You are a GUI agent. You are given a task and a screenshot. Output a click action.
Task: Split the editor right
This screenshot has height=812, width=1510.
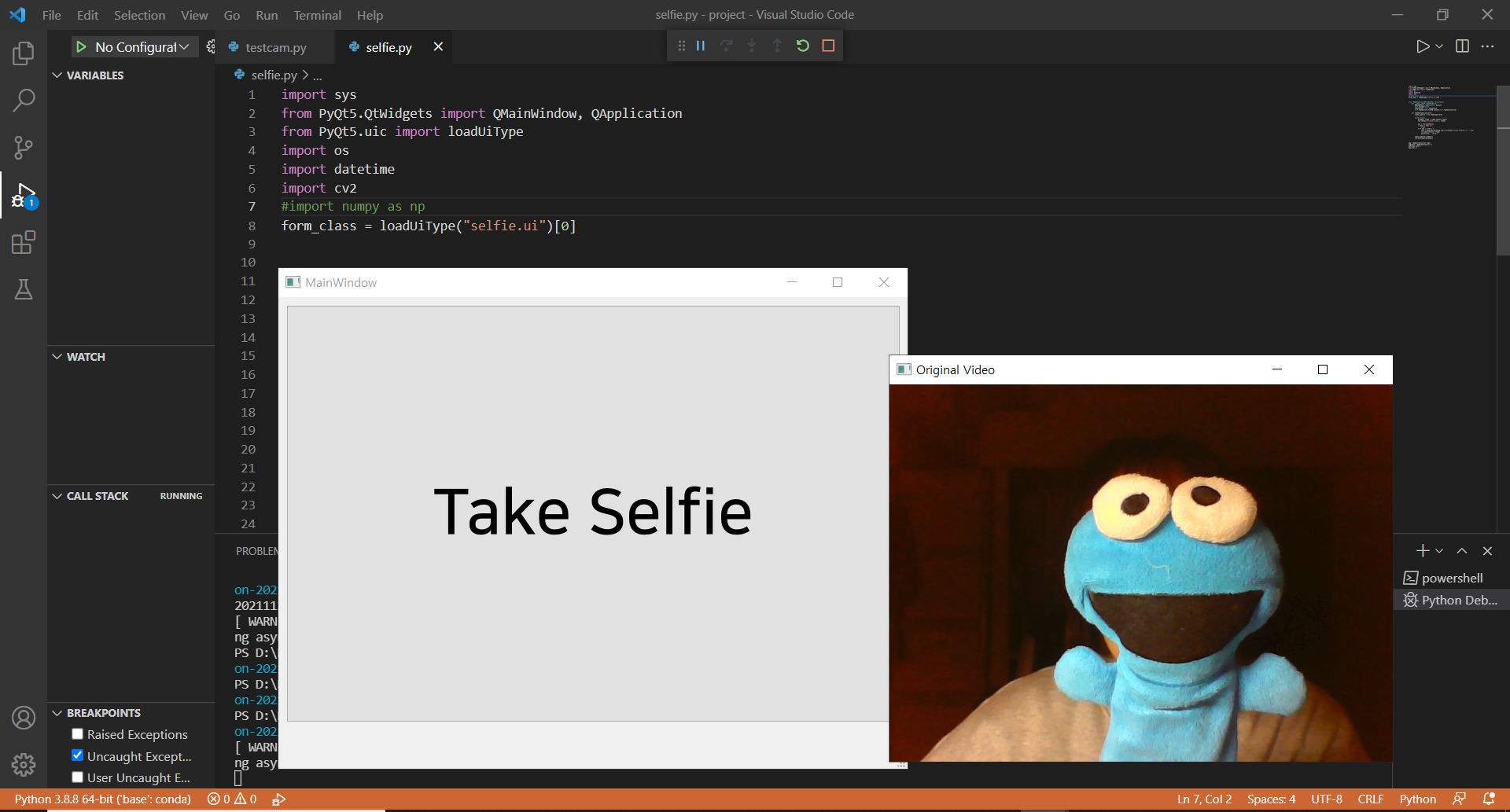(x=1462, y=46)
